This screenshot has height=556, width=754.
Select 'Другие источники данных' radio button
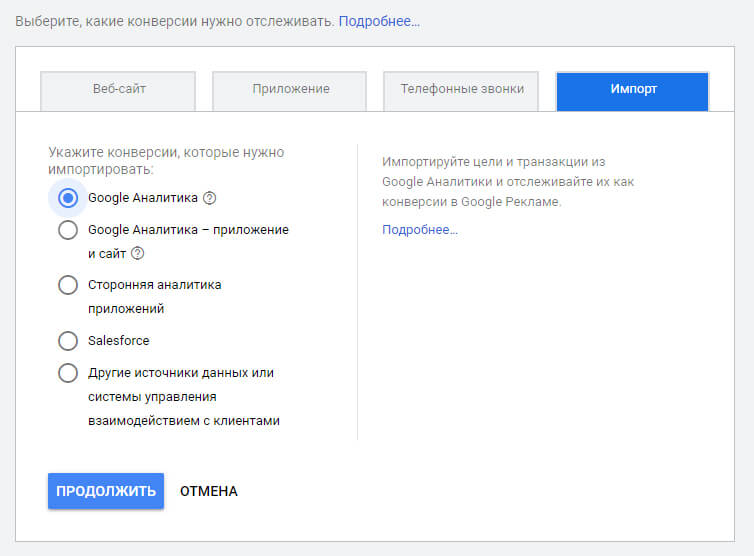click(x=68, y=373)
